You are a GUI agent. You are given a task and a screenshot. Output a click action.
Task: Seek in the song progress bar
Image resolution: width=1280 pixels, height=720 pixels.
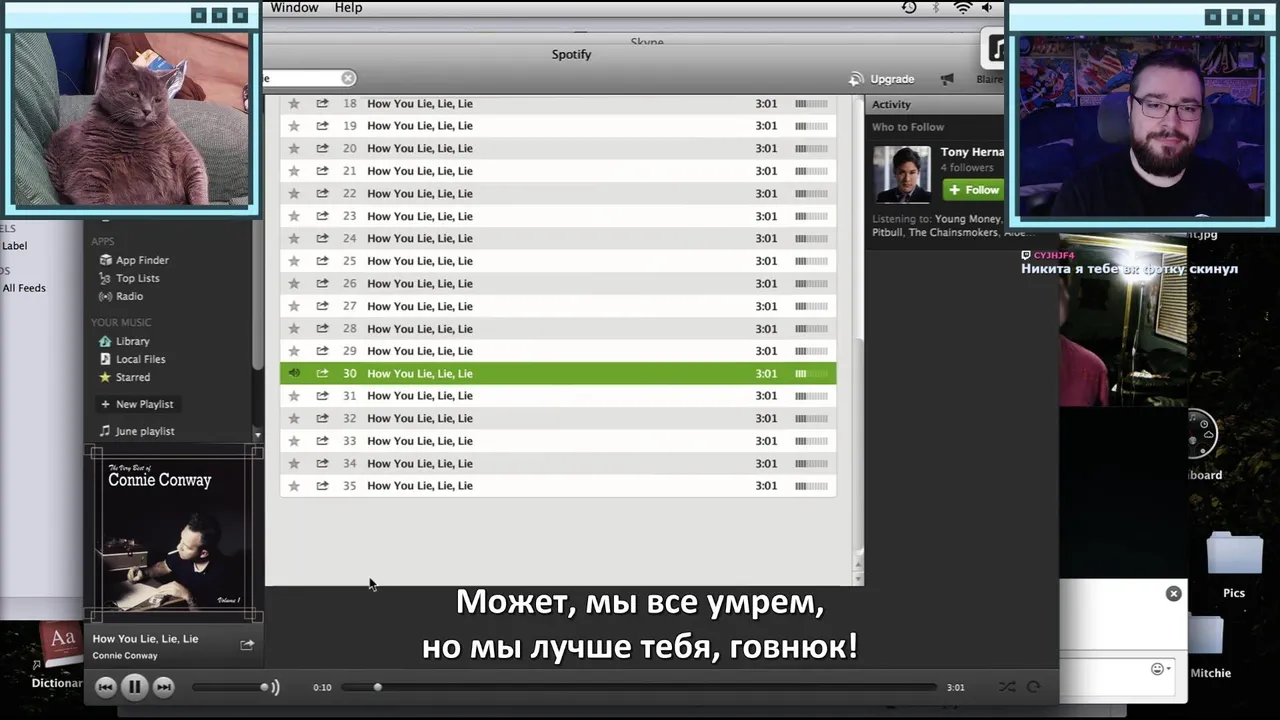point(640,687)
